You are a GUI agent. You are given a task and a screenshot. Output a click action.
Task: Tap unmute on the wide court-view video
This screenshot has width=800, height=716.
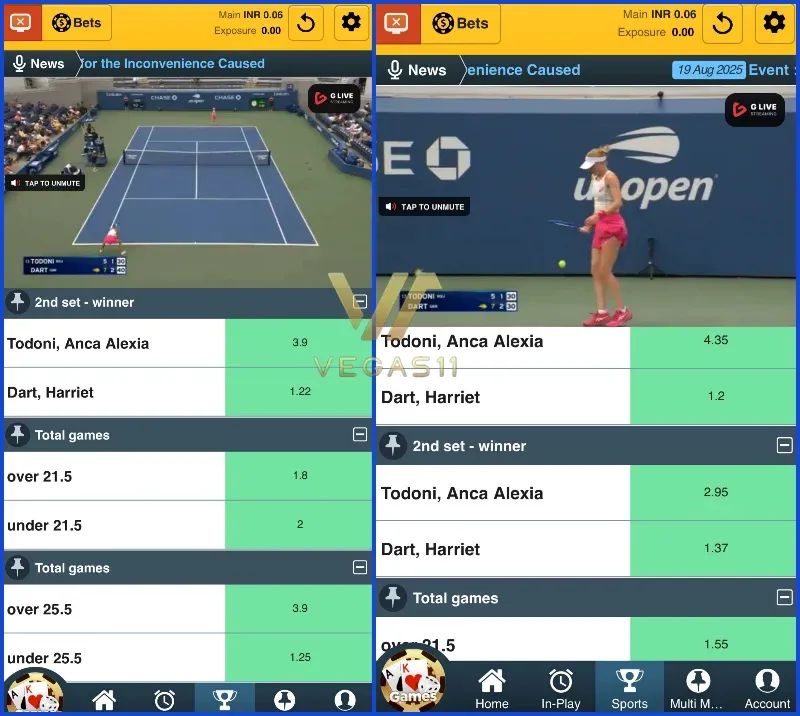tap(46, 183)
